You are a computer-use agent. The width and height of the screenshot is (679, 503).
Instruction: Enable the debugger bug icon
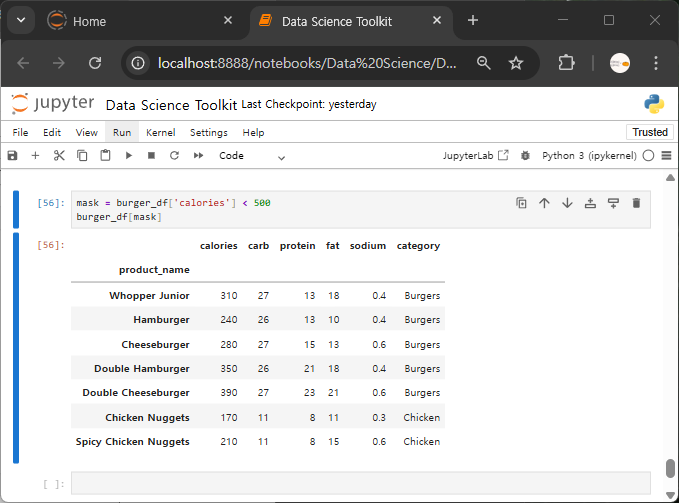point(525,155)
